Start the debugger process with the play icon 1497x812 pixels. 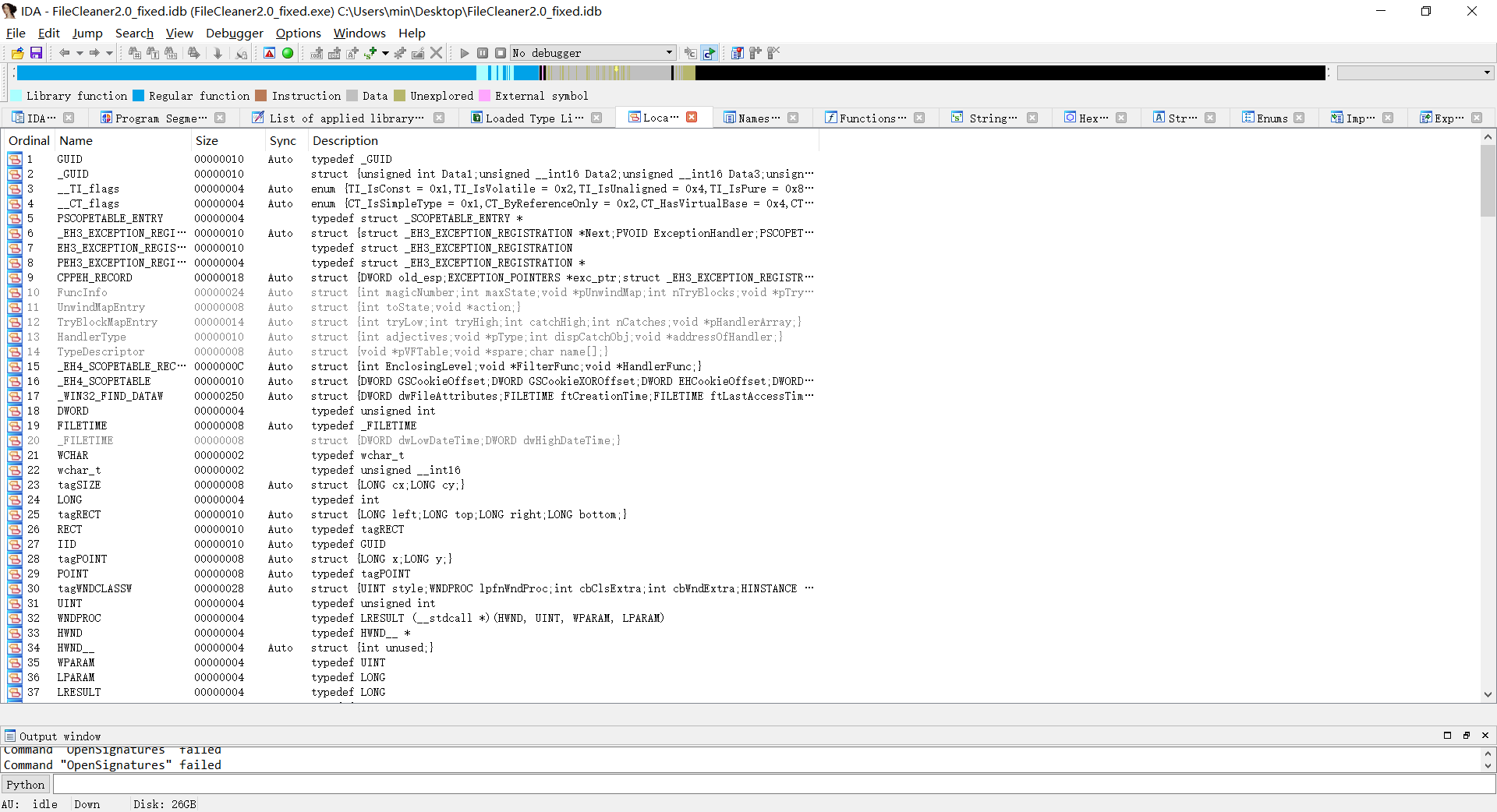465,53
